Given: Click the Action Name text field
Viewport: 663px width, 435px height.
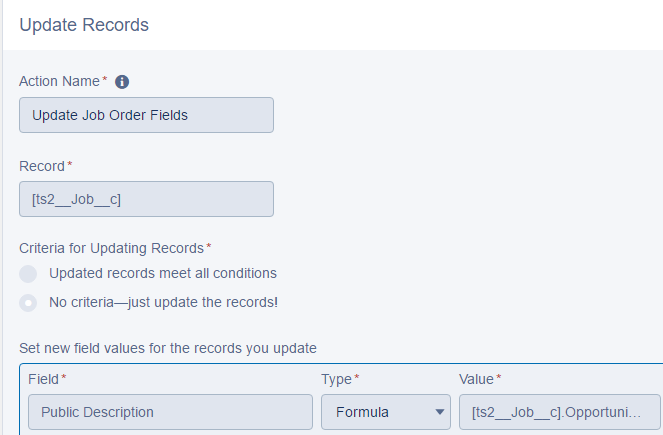Looking at the screenshot, I should click(146, 115).
